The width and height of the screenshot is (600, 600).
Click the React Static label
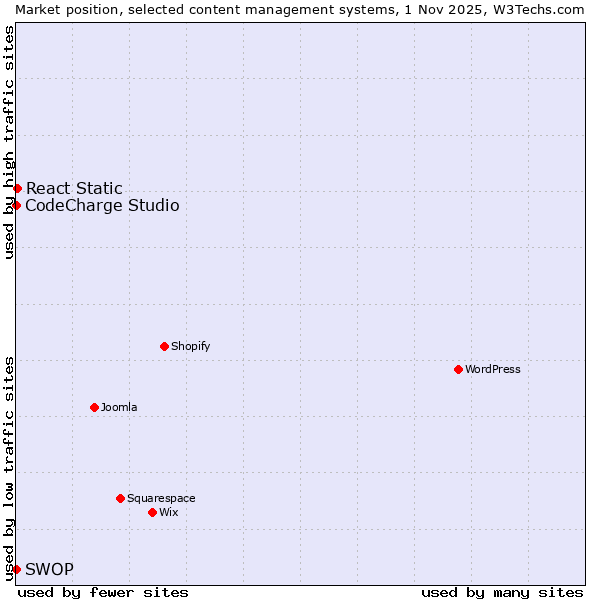[74, 188]
